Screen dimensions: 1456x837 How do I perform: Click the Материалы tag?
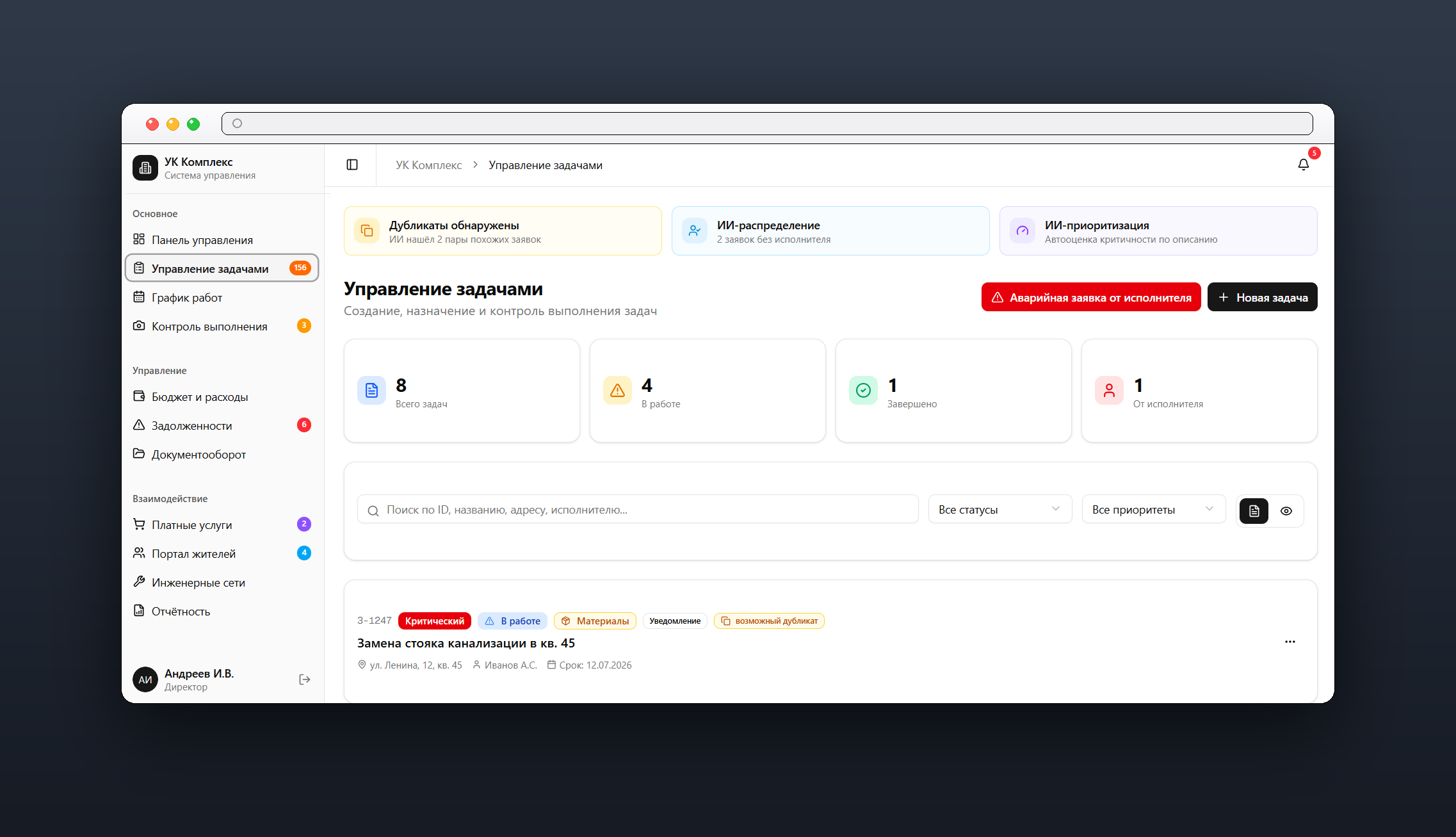click(595, 621)
